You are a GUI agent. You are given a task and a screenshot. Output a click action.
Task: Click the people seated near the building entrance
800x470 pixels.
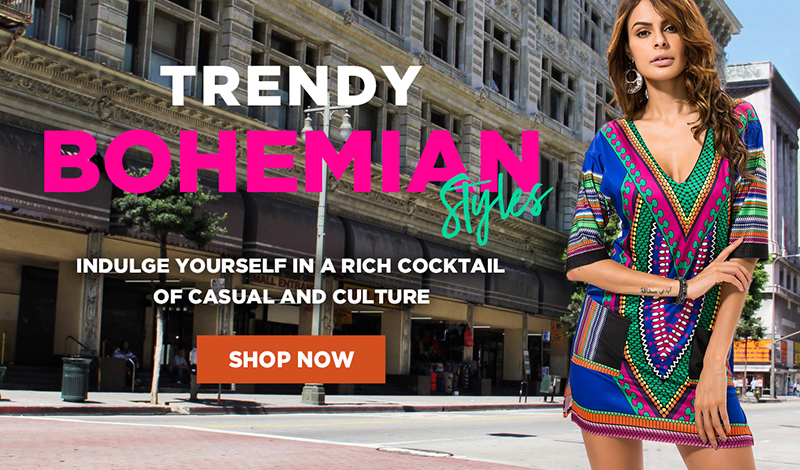[x=153, y=361]
